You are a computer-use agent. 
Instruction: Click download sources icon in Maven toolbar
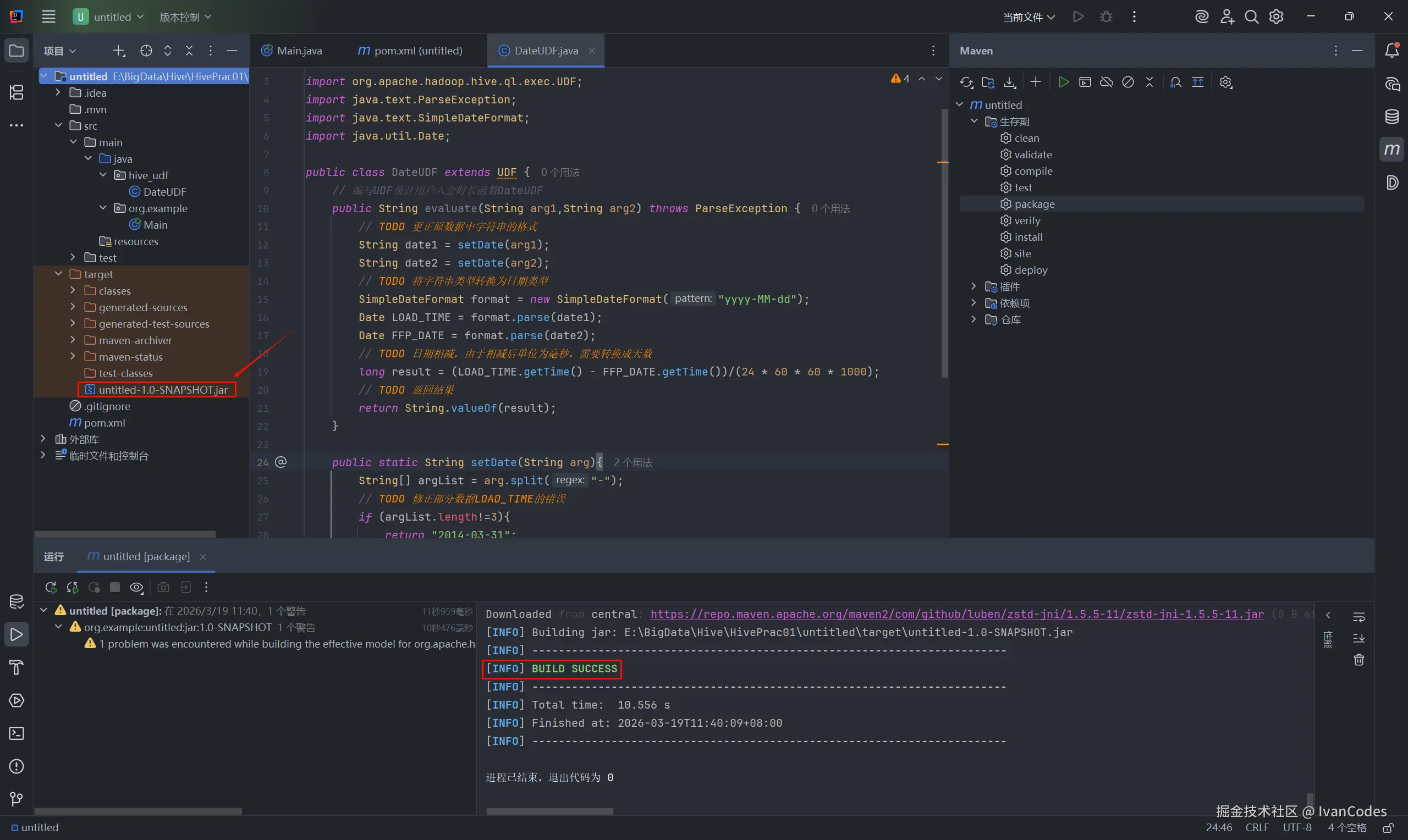[1009, 82]
